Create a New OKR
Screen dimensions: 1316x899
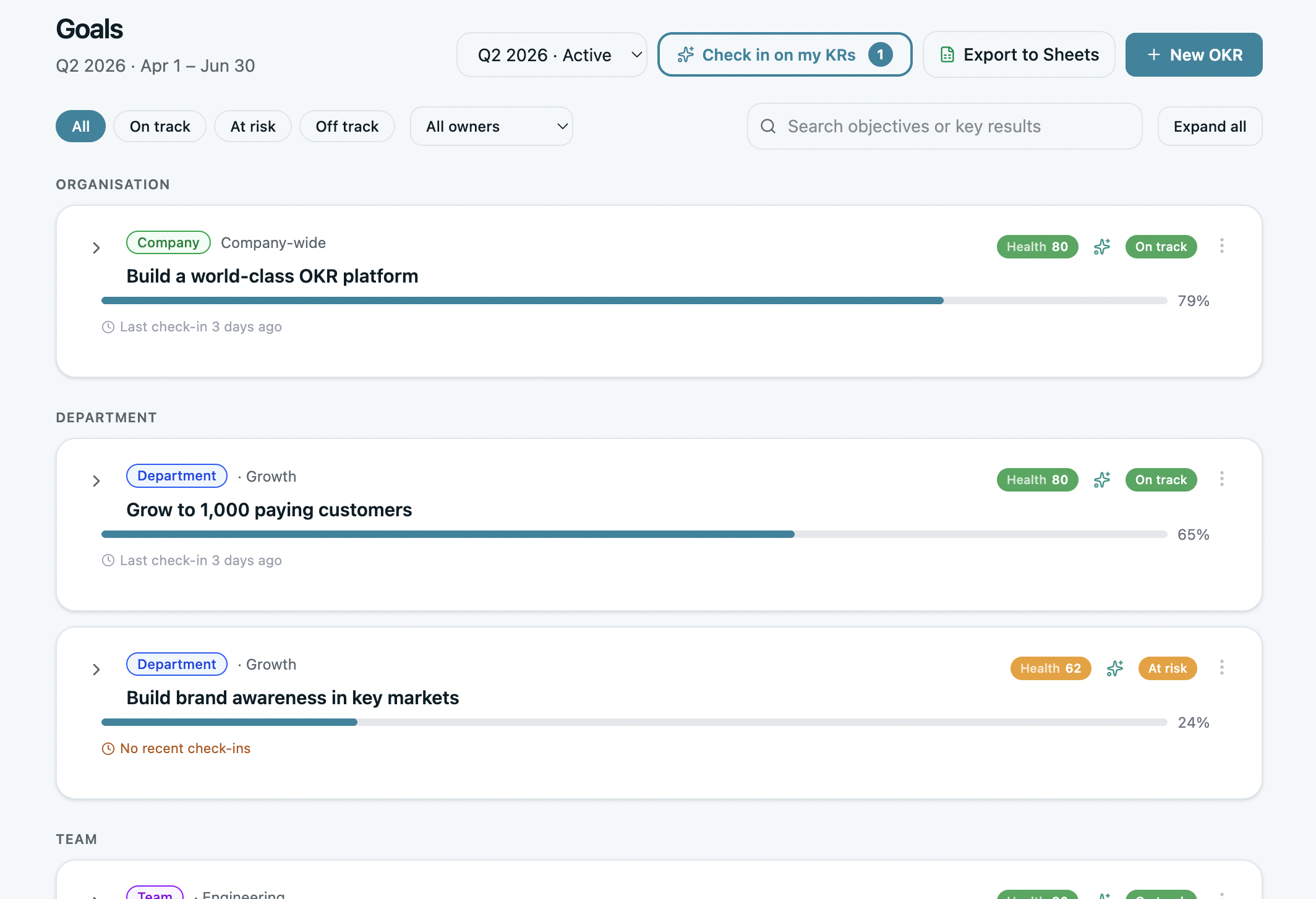(x=1194, y=54)
